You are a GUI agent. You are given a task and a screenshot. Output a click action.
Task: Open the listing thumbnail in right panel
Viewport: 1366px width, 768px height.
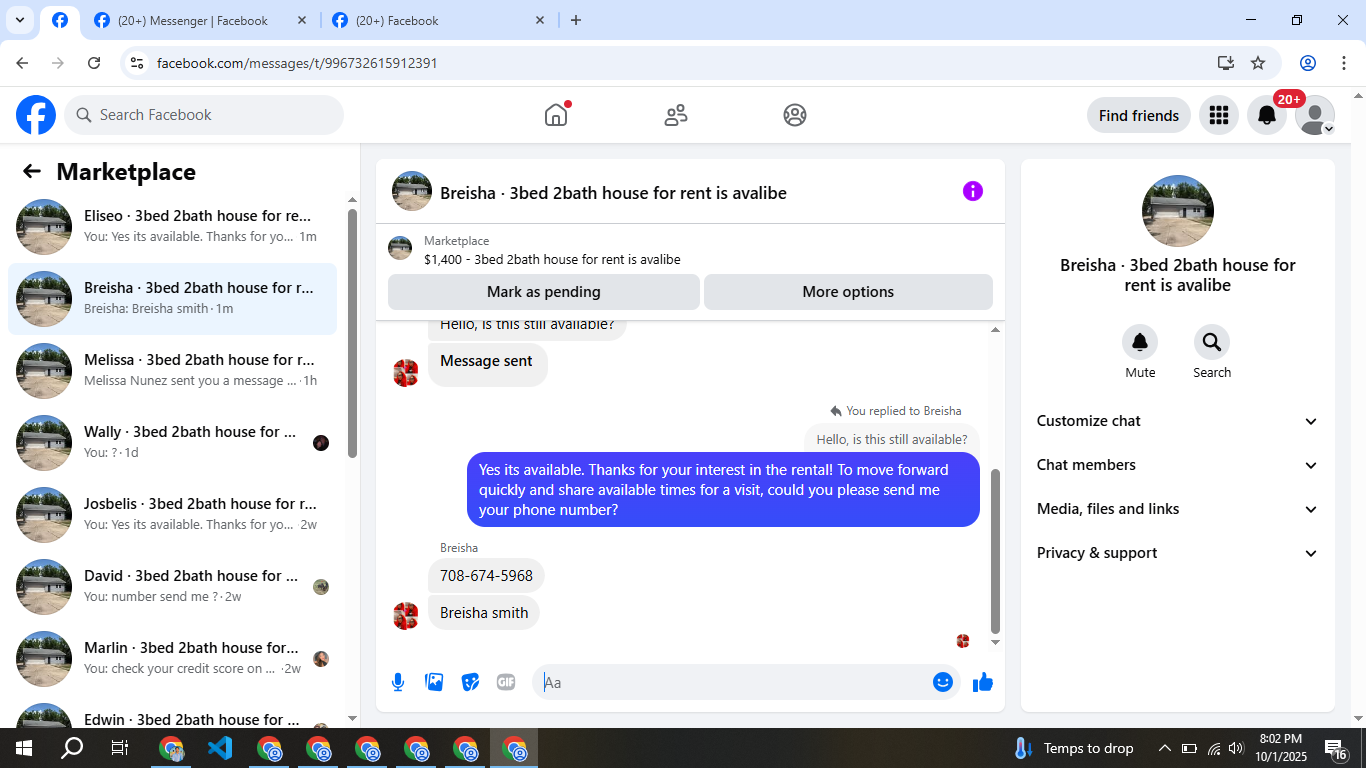click(1178, 211)
